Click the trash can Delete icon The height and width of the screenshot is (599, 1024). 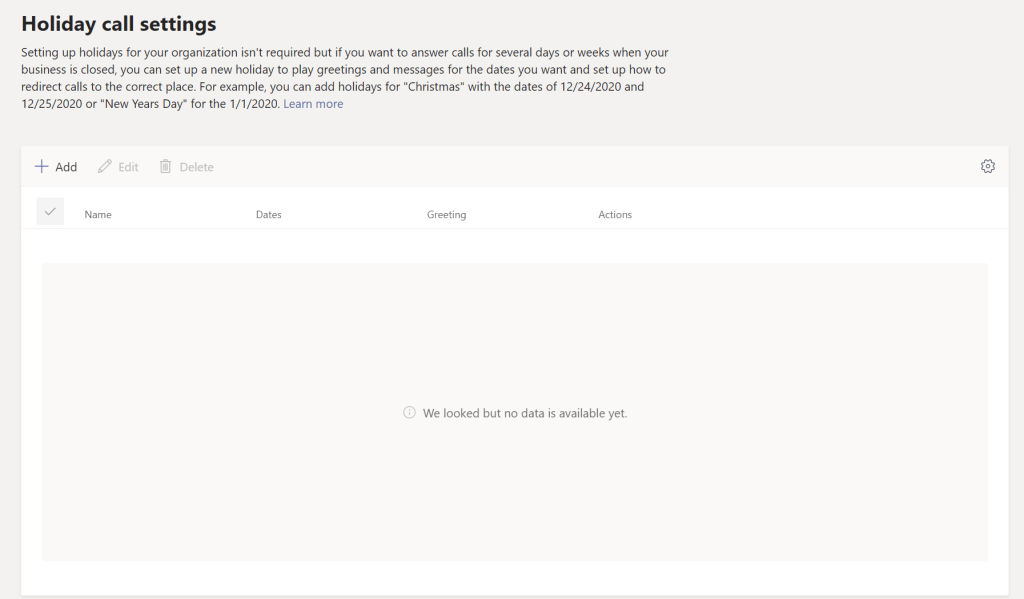(x=166, y=167)
